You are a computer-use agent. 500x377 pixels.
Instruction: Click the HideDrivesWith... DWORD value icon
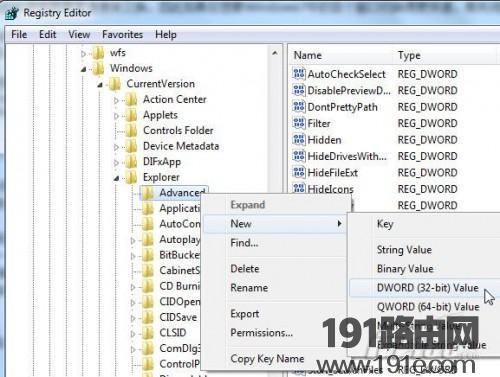299,156
